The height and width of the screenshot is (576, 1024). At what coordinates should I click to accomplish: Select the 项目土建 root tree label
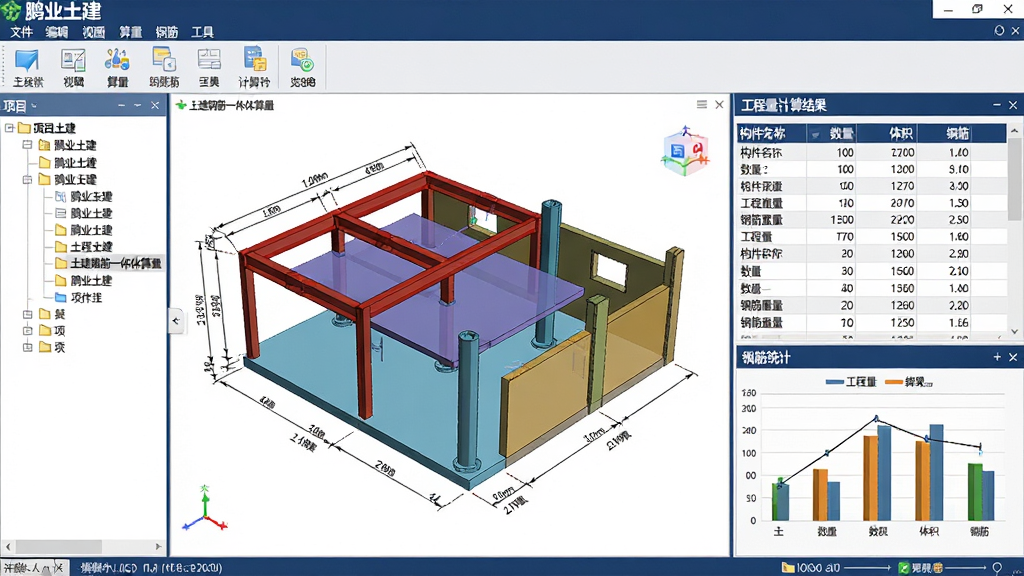tap(54, 127)
